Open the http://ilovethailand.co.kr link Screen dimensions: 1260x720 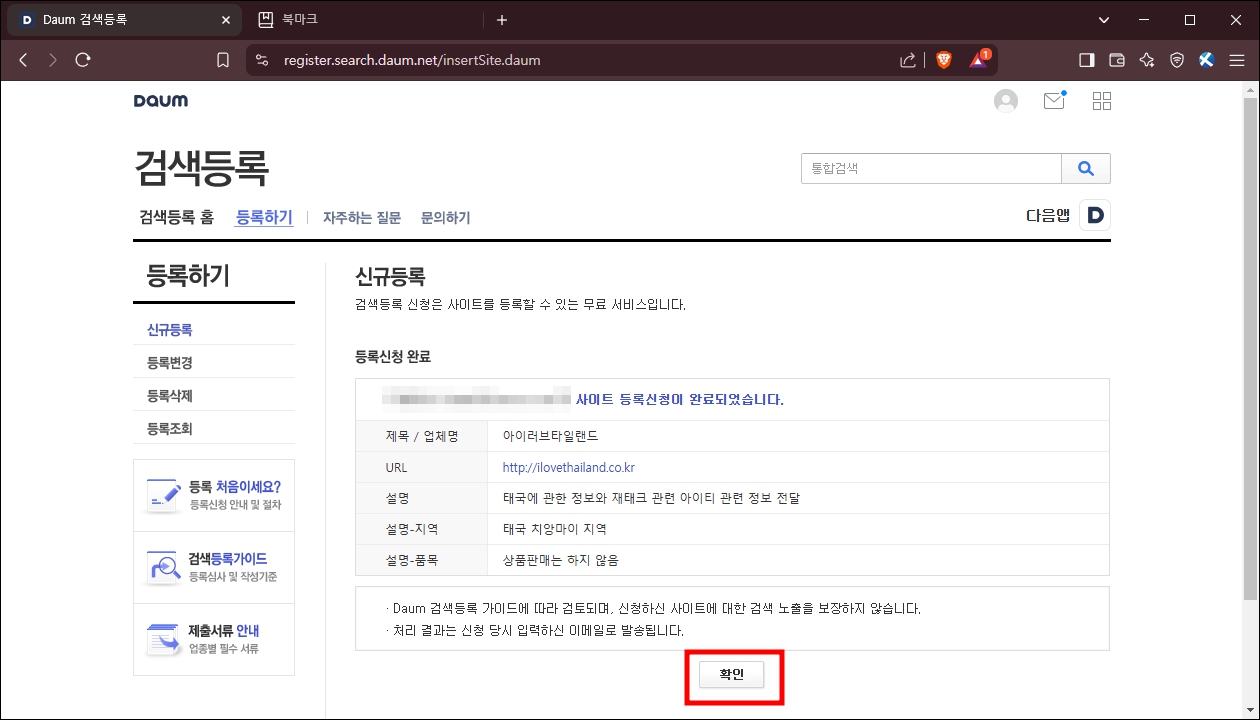pyautogui.click(x=568, y=467)
